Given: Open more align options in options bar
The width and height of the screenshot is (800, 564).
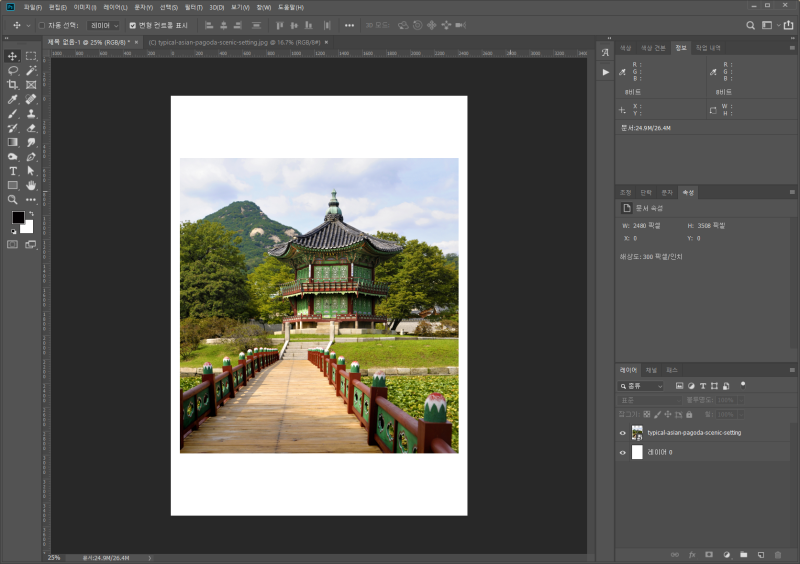Looking at the screenshot, I should 349,25.
